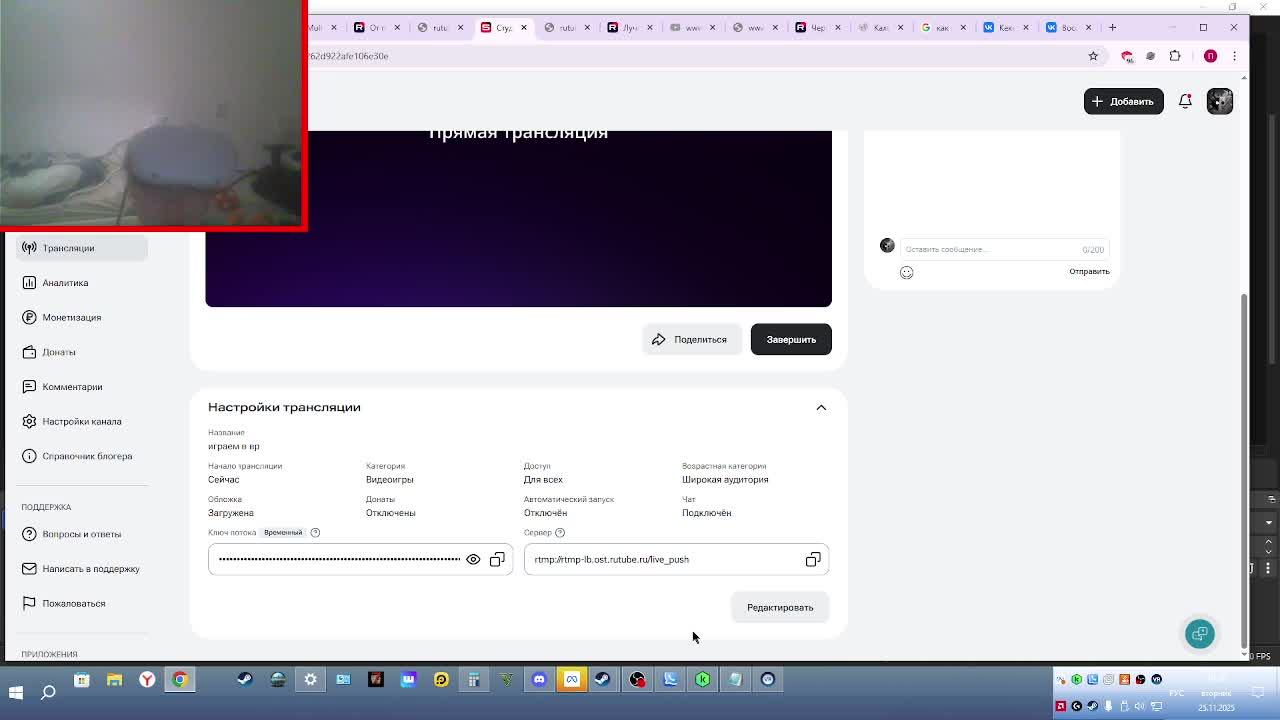Click the Добавить button
This screenshot has height=720, width=1280.
coord(1123,101)
